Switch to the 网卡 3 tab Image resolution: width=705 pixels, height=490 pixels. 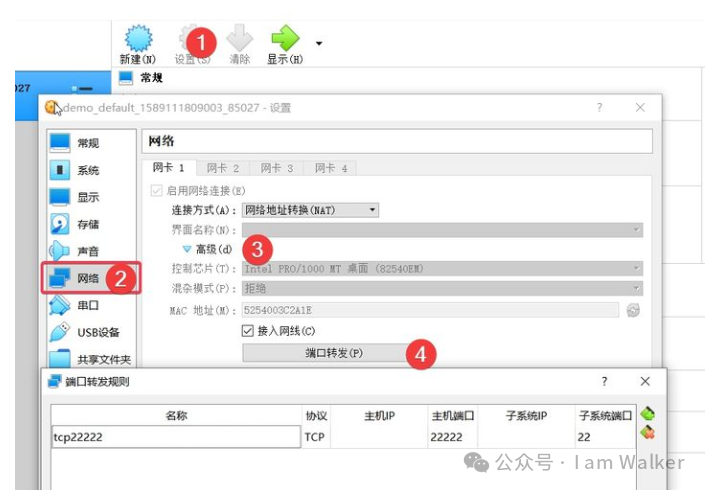tap(277, 168)
